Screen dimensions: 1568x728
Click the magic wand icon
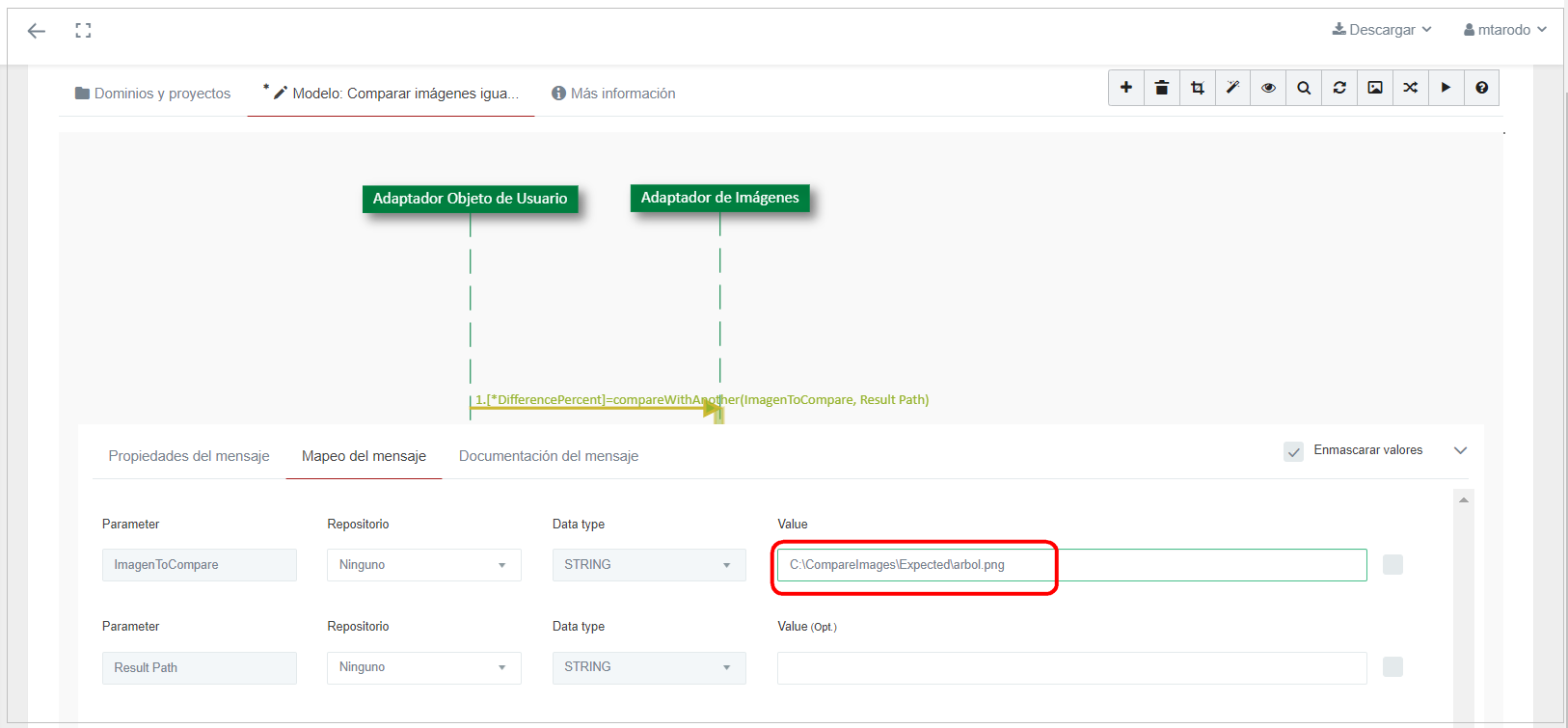(1232, 88)
